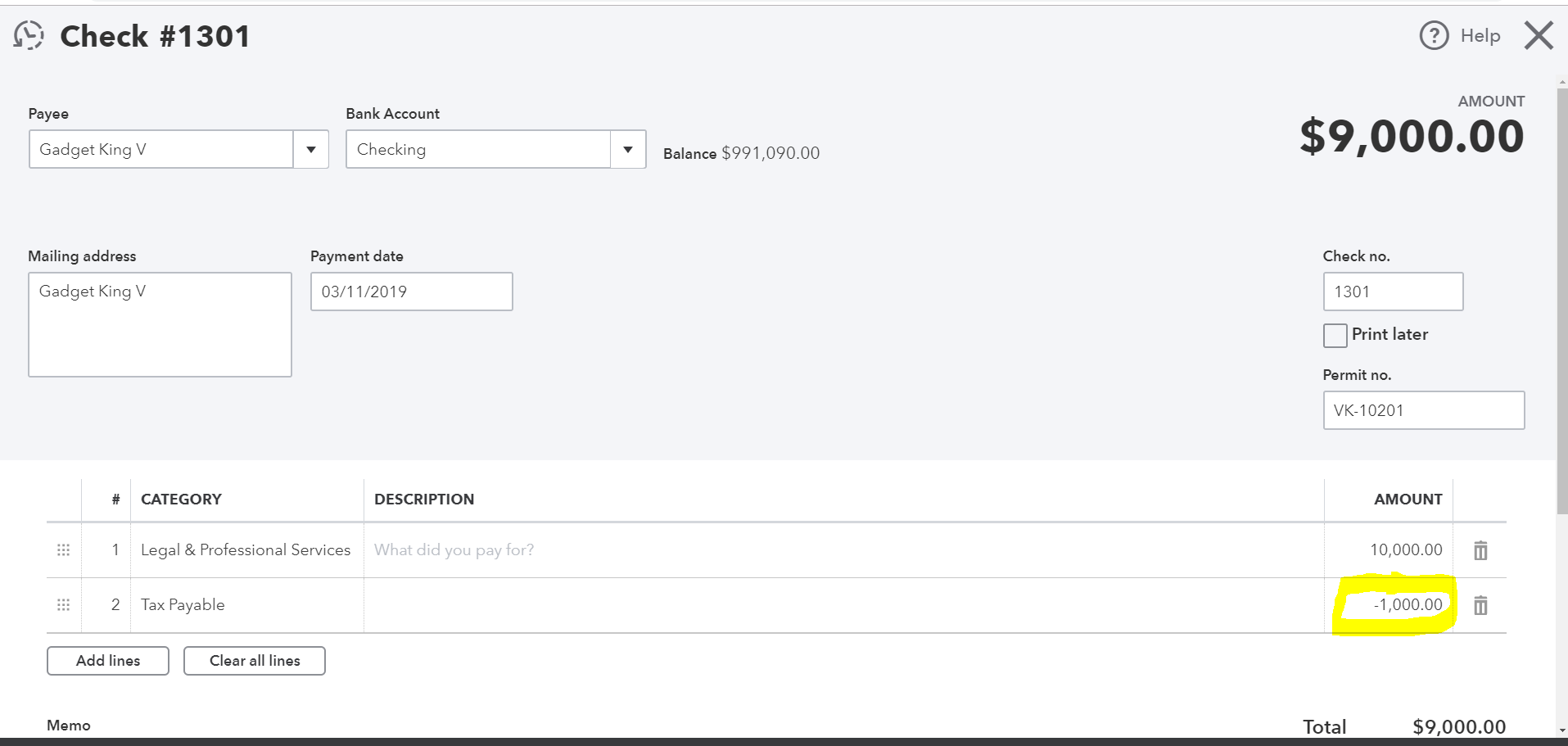Open the Category selector on line 1
1568x746 pixels.
click(246, 550)
